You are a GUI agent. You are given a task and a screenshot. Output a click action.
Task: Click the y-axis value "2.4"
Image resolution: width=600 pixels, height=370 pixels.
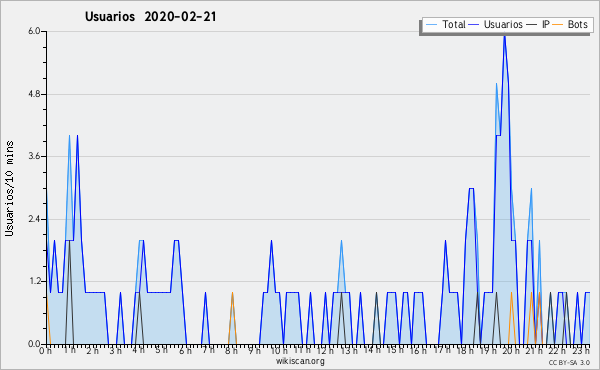pos(34,219)
